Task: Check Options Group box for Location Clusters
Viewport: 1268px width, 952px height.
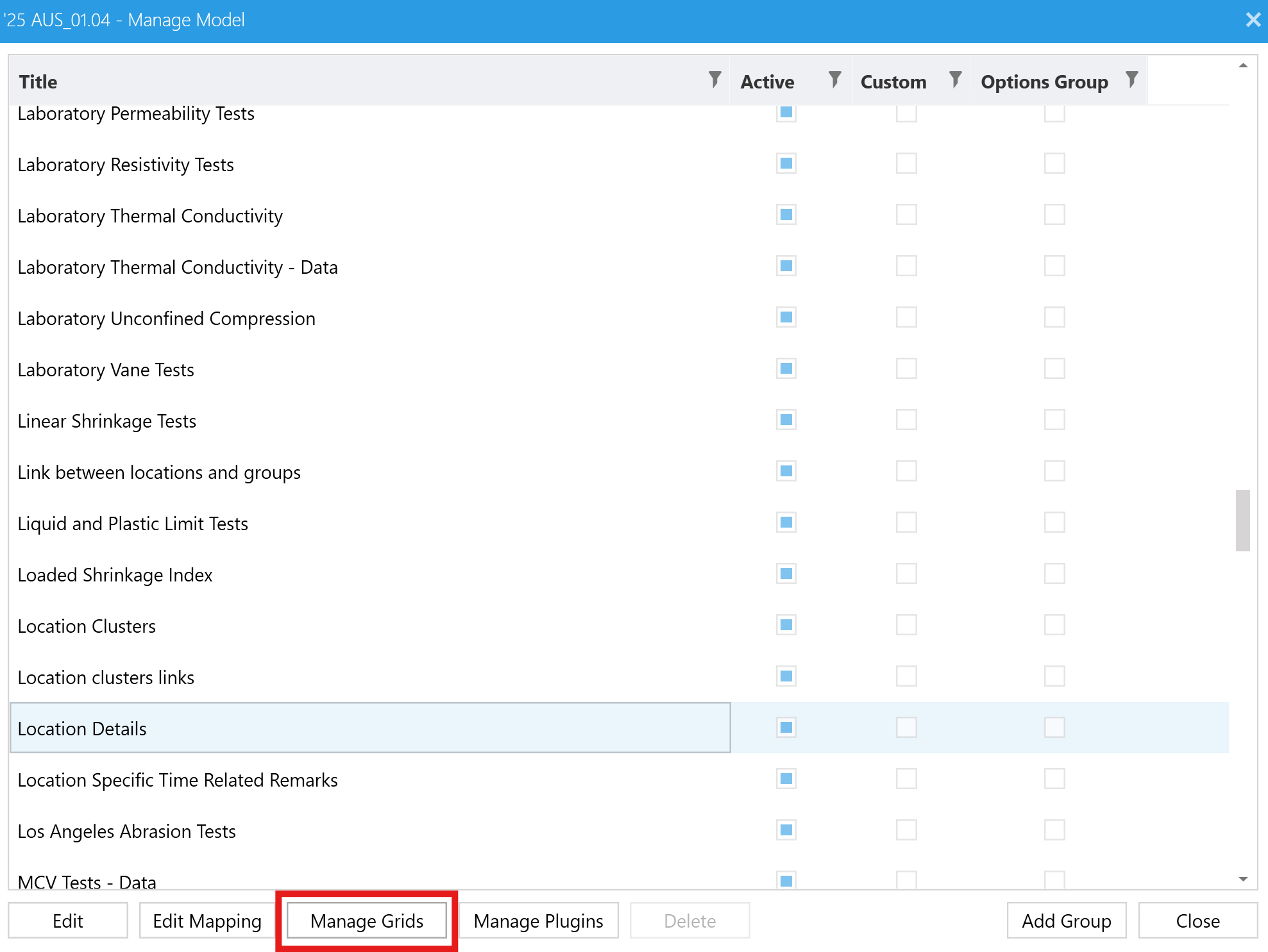Action: [1054, 625]
